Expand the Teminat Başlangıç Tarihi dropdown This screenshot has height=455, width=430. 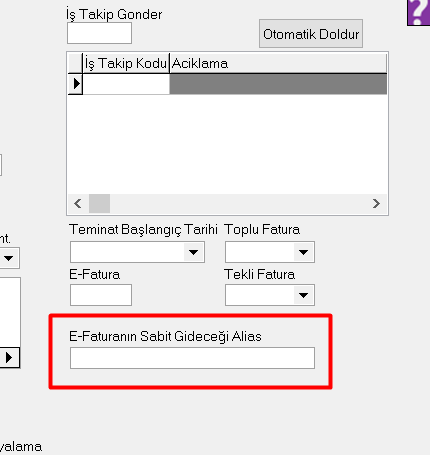click(193, 252)
